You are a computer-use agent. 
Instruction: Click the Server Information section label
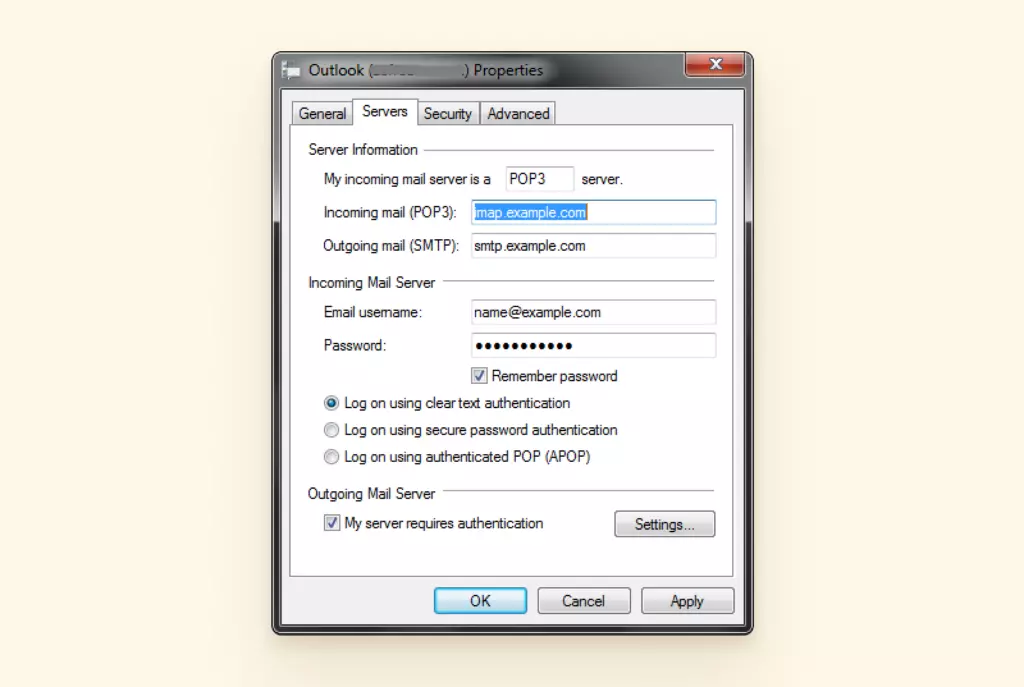pos(362,150)
